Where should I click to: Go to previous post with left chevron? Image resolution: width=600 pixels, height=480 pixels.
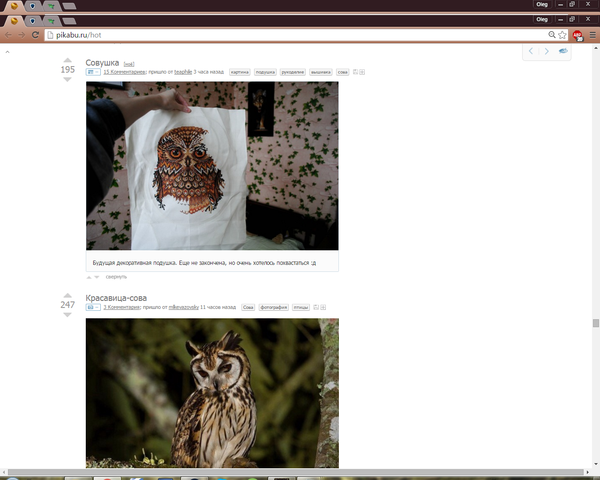[531, 51]
